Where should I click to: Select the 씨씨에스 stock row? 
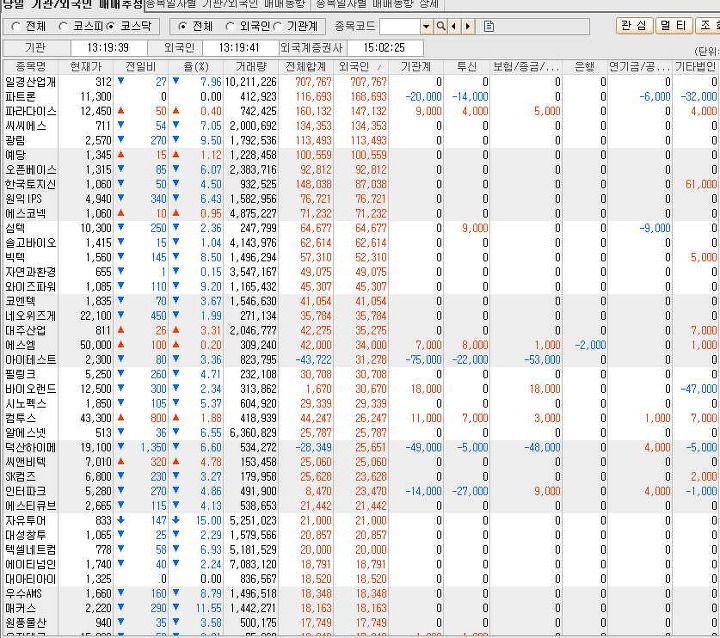[360, 126]
